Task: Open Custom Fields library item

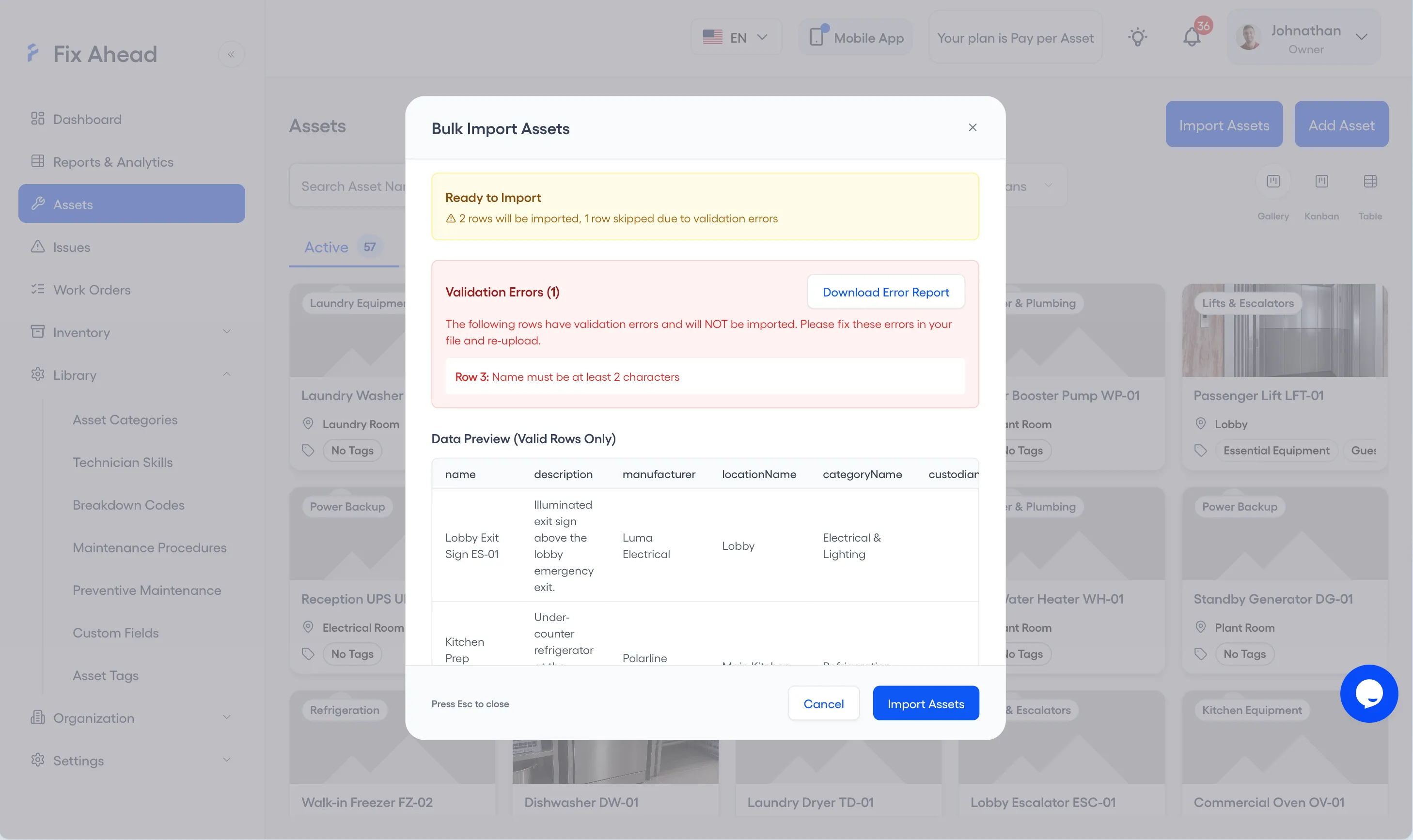Action: click(x=115, y=633)
